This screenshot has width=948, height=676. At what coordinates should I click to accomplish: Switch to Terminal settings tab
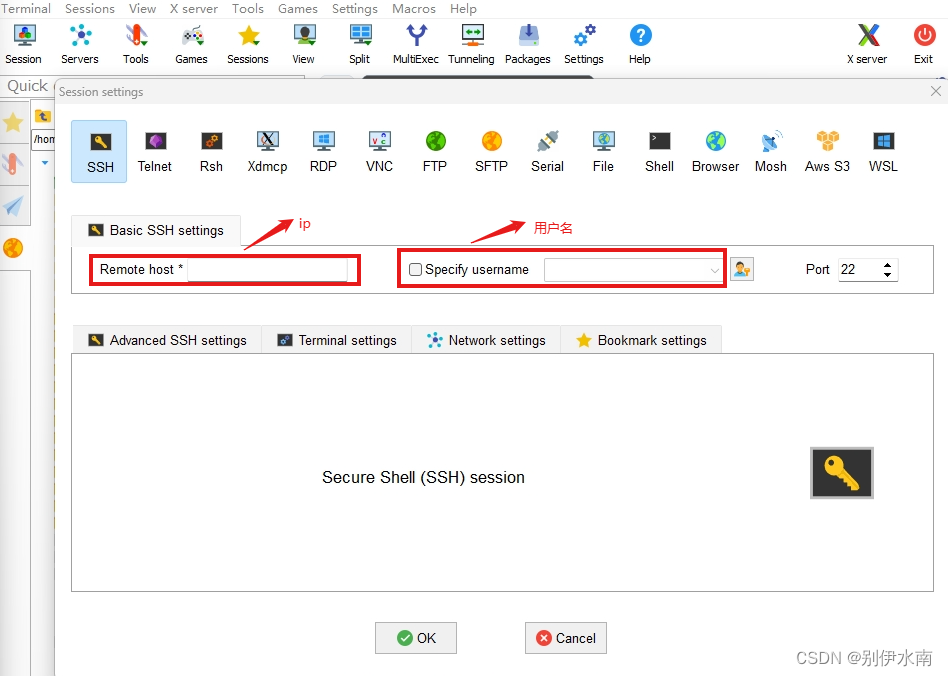point(337,340)
